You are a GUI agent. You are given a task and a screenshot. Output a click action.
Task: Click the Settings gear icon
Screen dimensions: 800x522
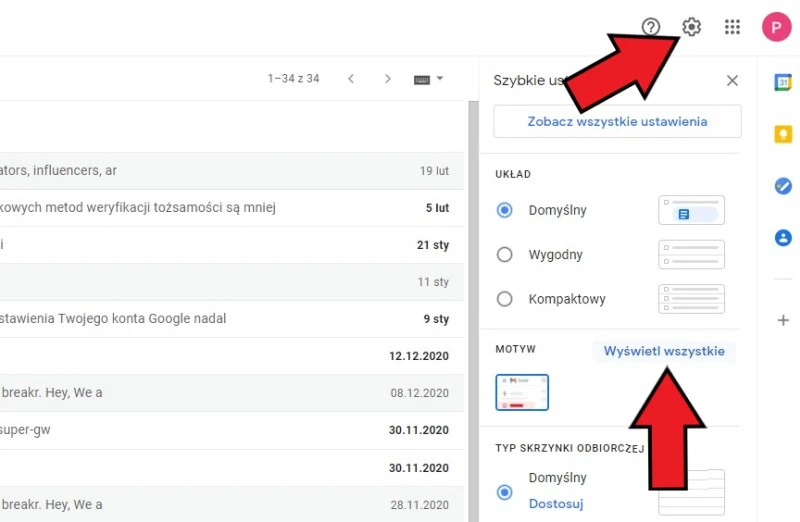pyautogui.click(x=691, y=27)
